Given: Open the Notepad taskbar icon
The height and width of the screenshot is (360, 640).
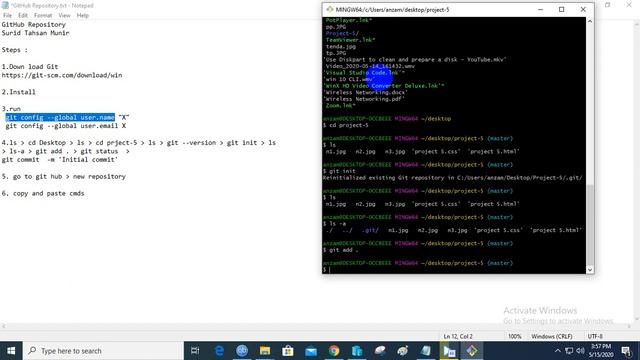Looking at the screenshot, I should [x=426, y=351].
